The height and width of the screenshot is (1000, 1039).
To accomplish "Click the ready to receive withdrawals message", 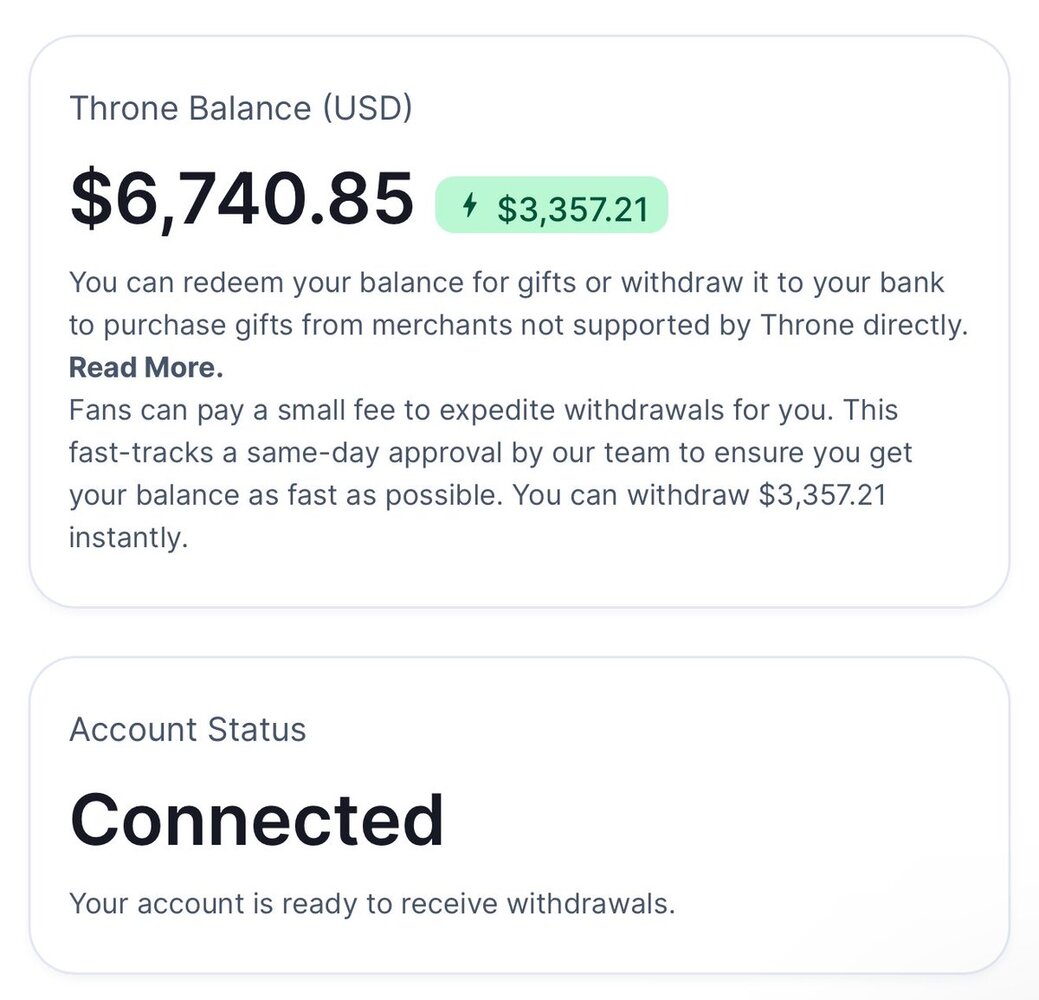I will pyautogui.click(x=372, y=904).
